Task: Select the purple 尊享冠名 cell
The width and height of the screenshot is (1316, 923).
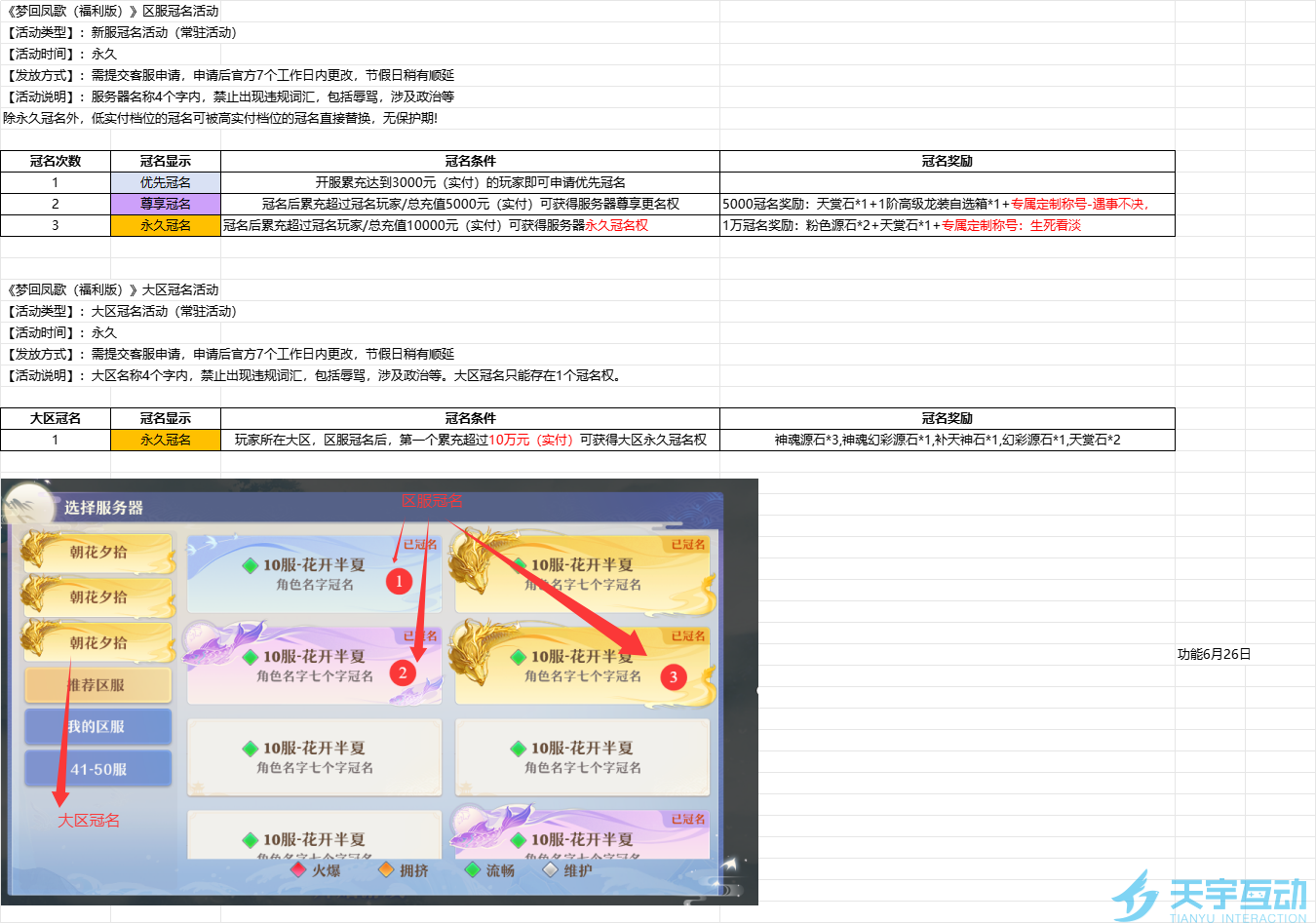Action: coord(166,204)
